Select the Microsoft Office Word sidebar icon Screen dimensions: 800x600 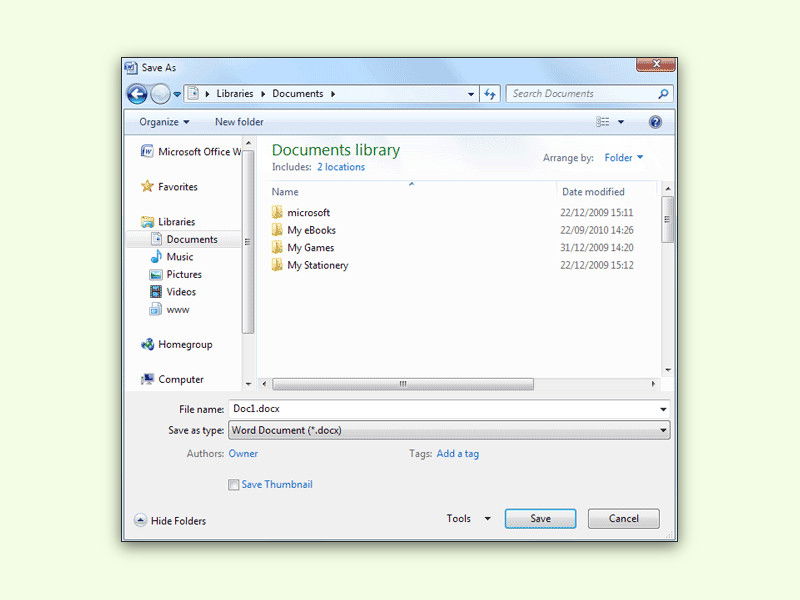click(147, 152)
